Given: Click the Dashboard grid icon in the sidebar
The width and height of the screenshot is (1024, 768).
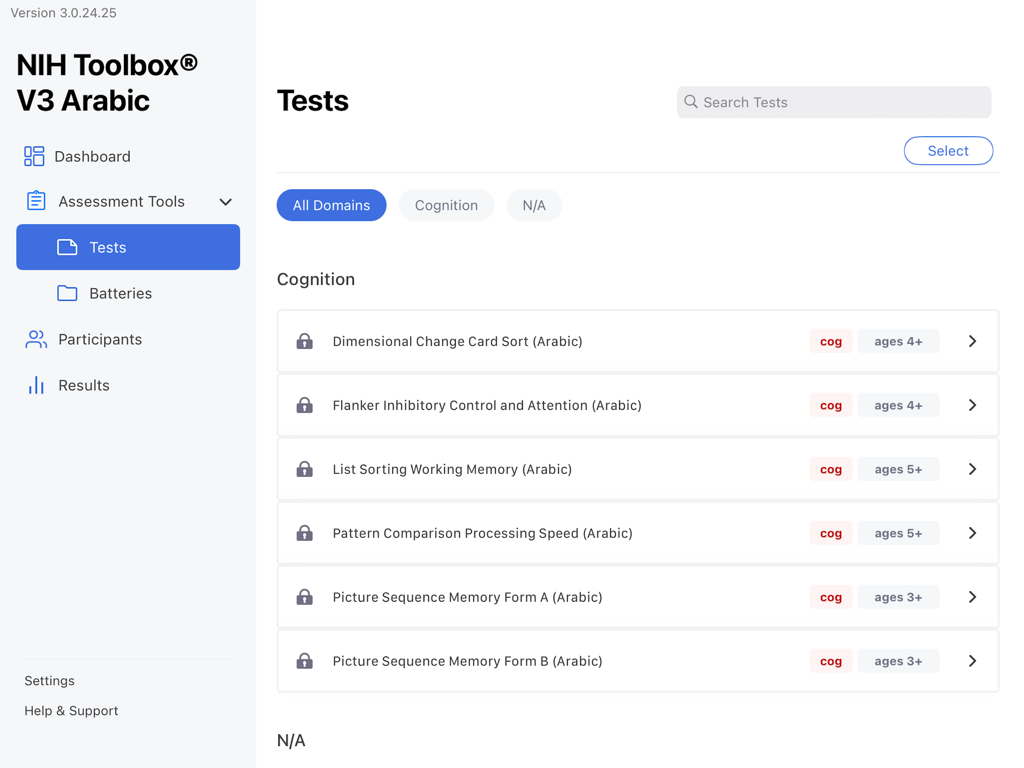Looking at the screenshot, I should click(x=34, y=156).
